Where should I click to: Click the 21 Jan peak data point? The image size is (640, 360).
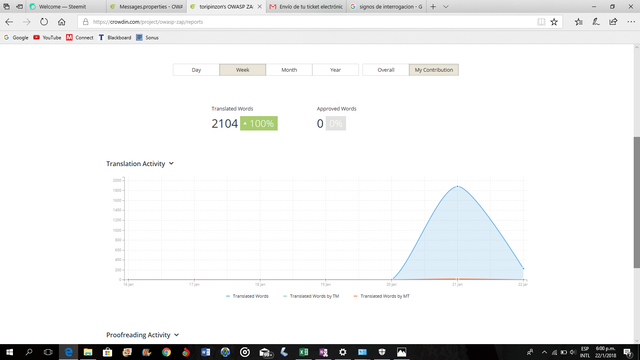(457, 187)
